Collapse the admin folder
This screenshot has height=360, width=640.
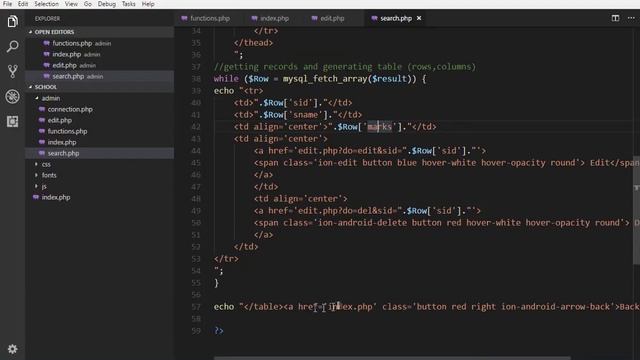37,98
